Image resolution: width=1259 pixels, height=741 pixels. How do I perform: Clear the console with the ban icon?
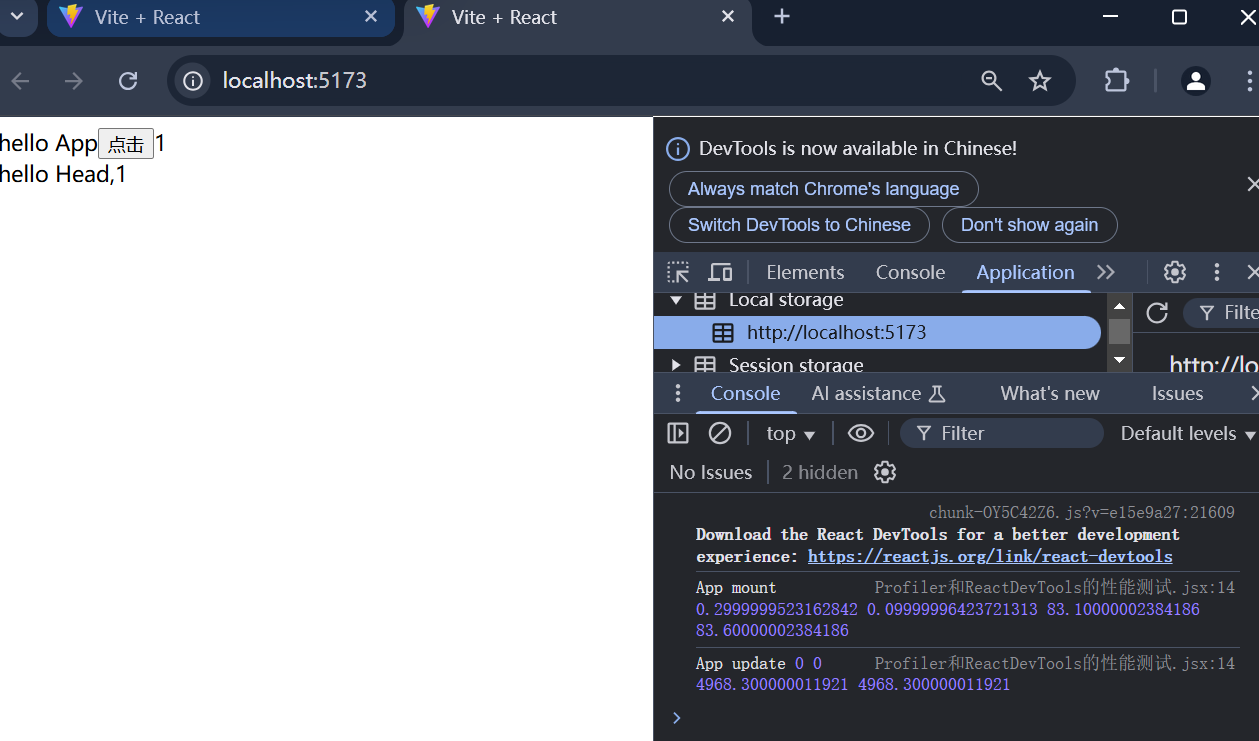(x=720, y=433)
